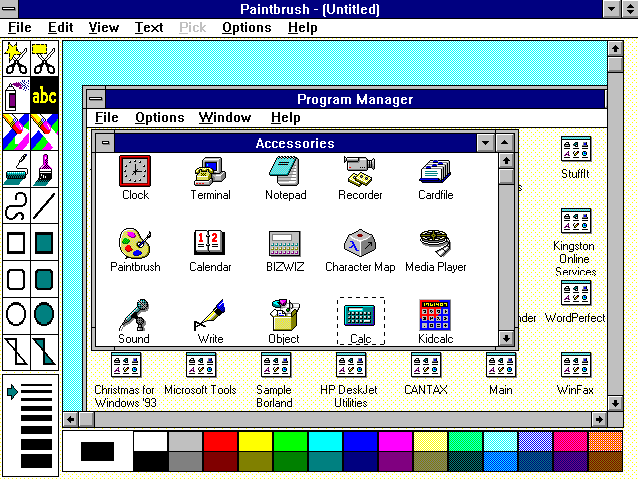The image size is (638, 480).
Task: Click the Cardfile icon in Accessories
Action: coord(435,171)
